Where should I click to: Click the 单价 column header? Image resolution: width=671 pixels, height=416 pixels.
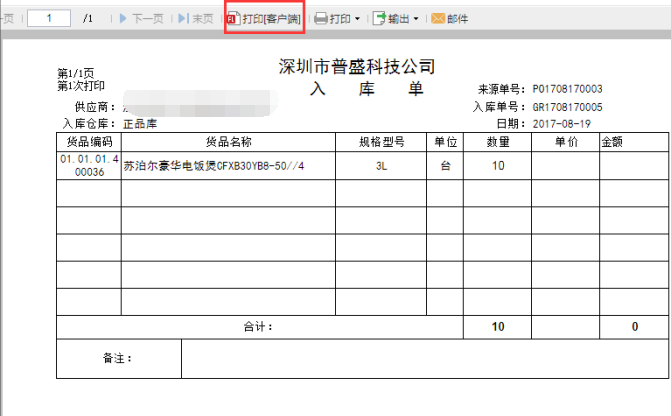click(x=565, y=142)
